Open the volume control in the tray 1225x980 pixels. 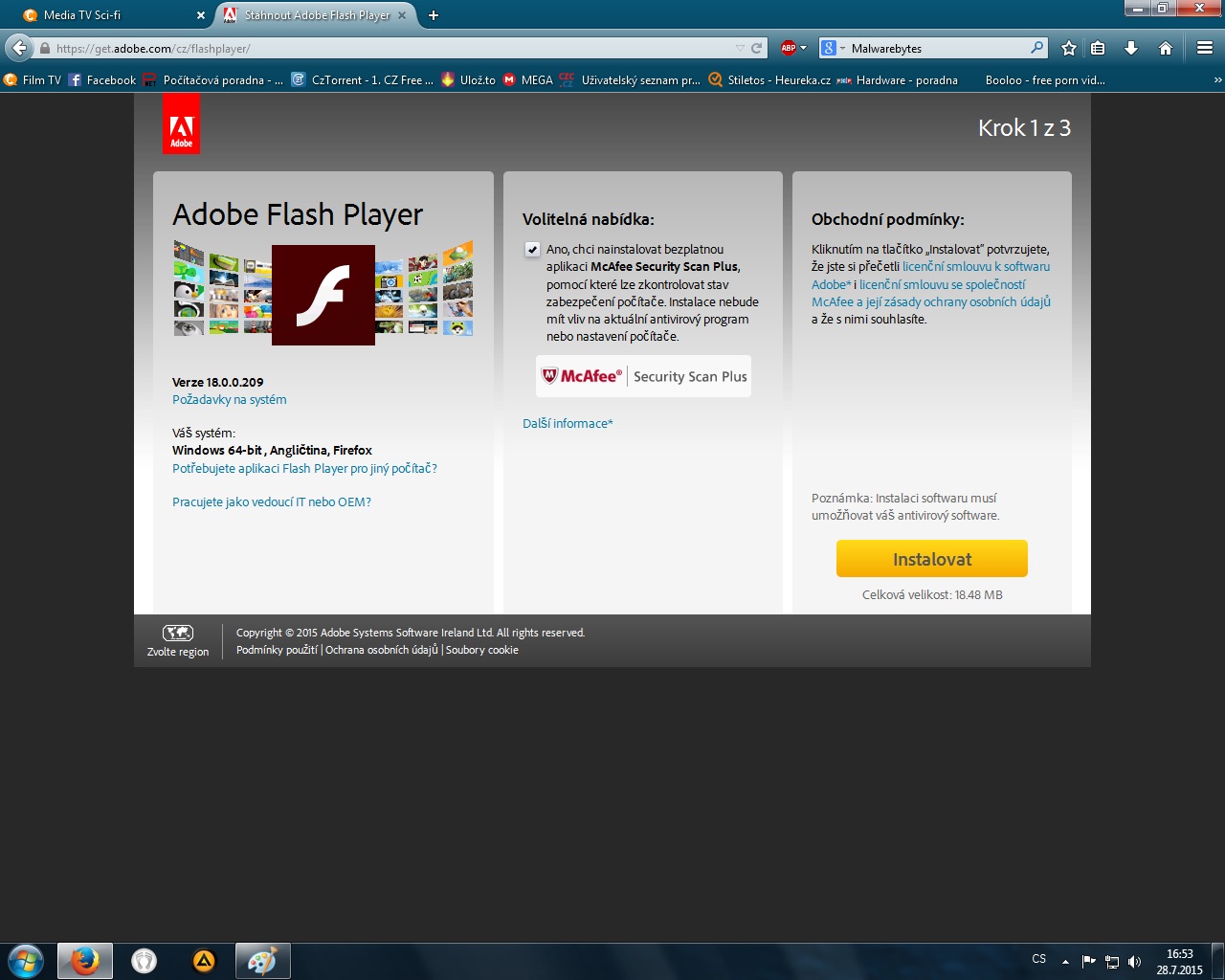(x=1135, y=962)
